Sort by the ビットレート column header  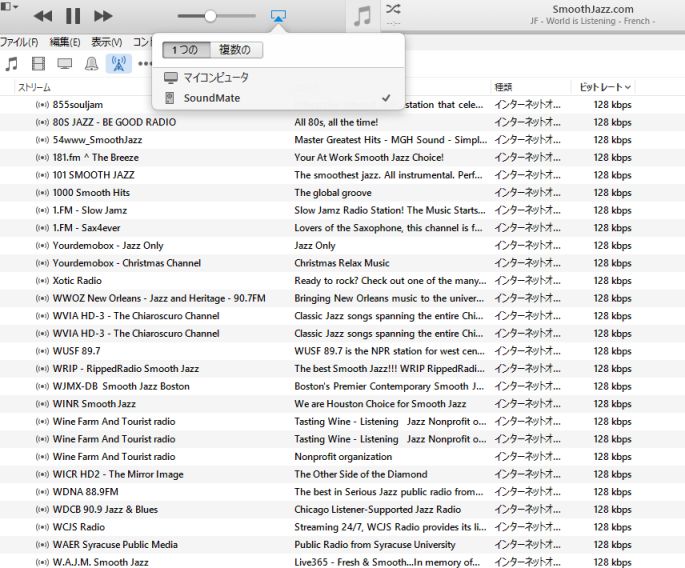601,87
